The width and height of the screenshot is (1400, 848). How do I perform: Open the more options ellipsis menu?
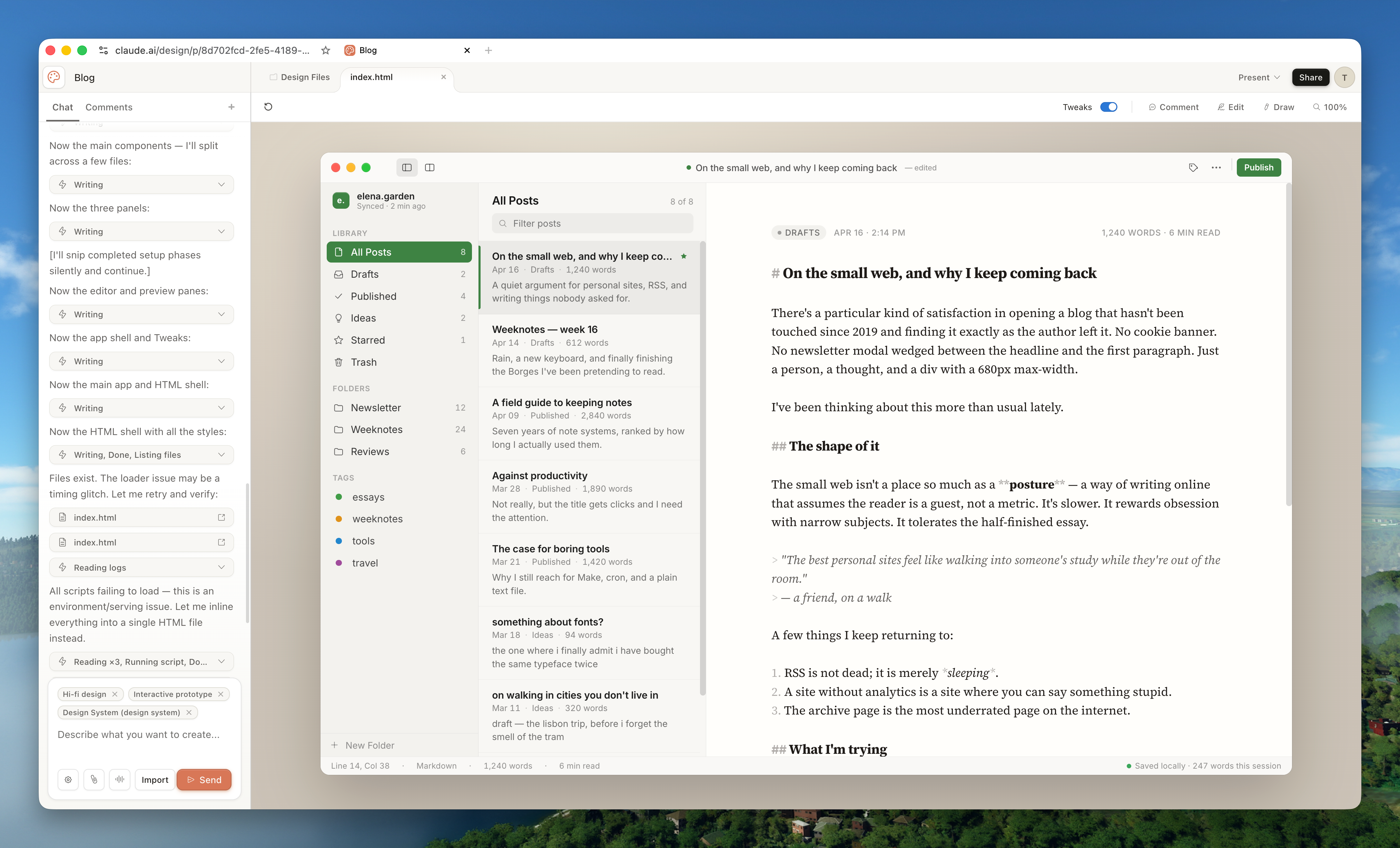point(1216,167)
